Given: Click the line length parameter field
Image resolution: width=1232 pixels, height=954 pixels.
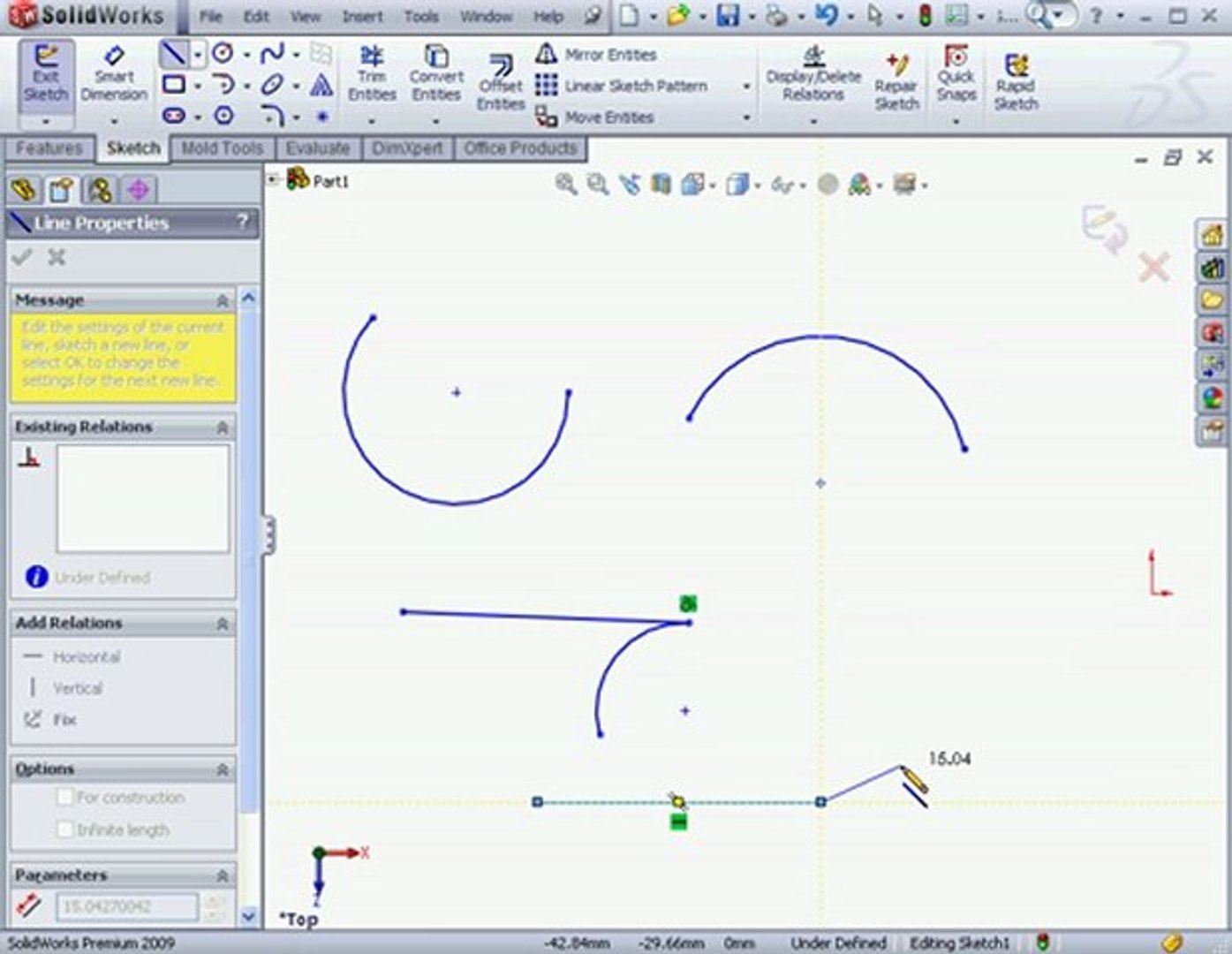Looking at the screenshot, I should coord(127,906).
